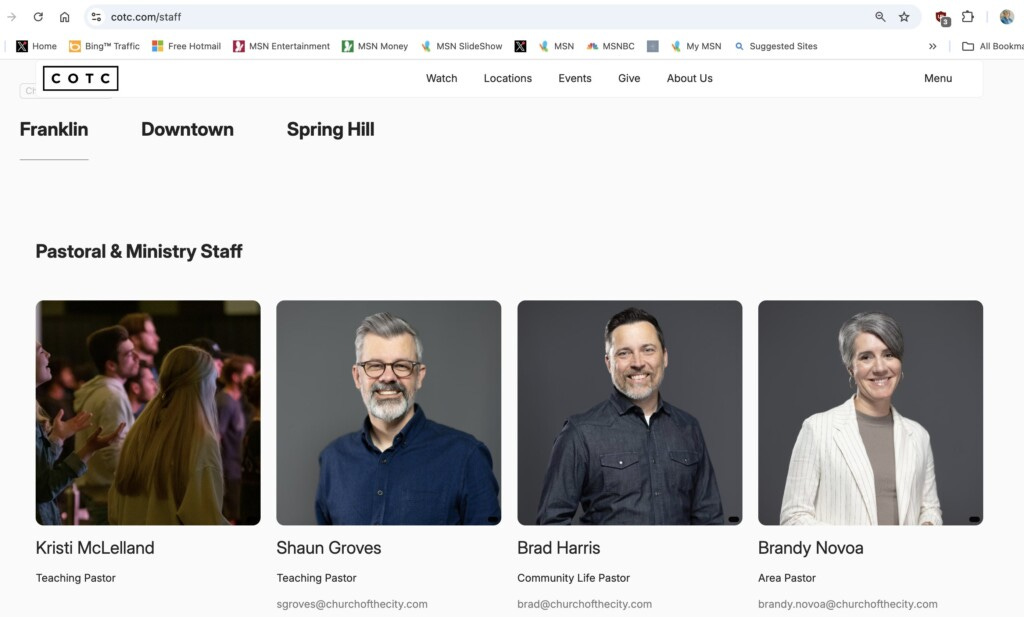
Task: Open the site Menu button
Action: point(938,78)
